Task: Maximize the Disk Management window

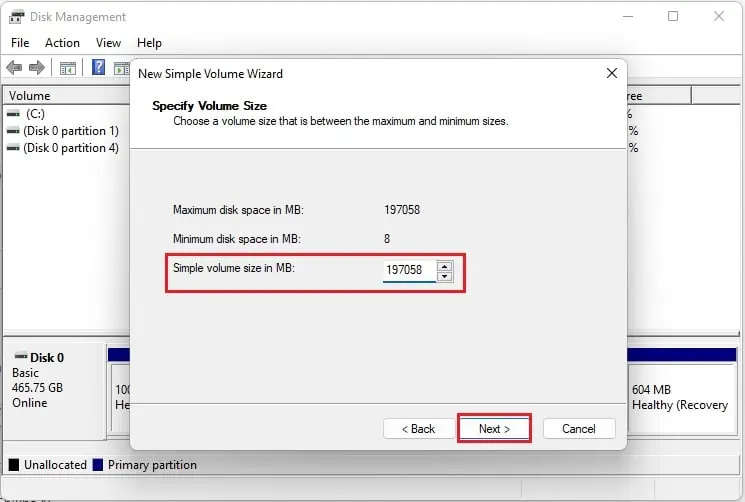Action: point(673,16)
